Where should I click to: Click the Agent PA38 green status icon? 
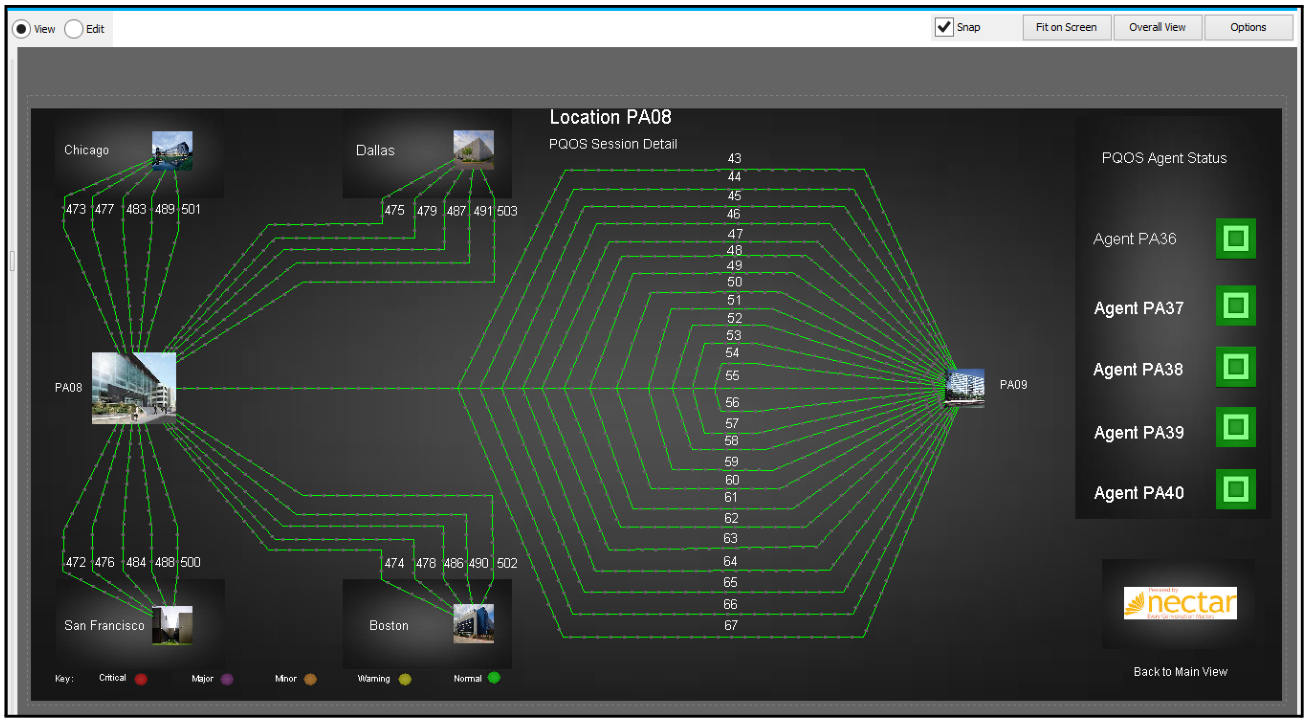coord(1235,367)
